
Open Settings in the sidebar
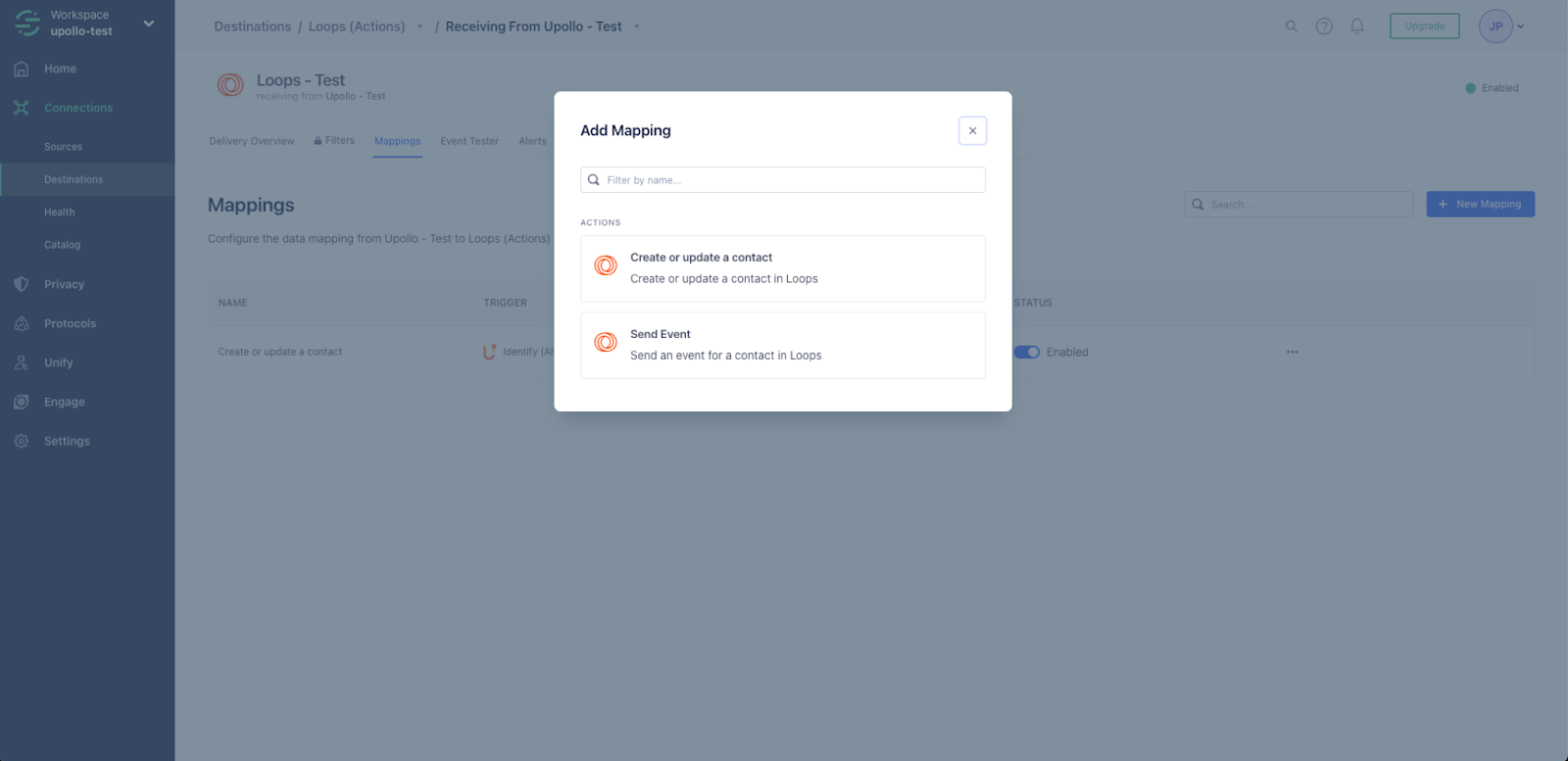click(x=67, y=441)
